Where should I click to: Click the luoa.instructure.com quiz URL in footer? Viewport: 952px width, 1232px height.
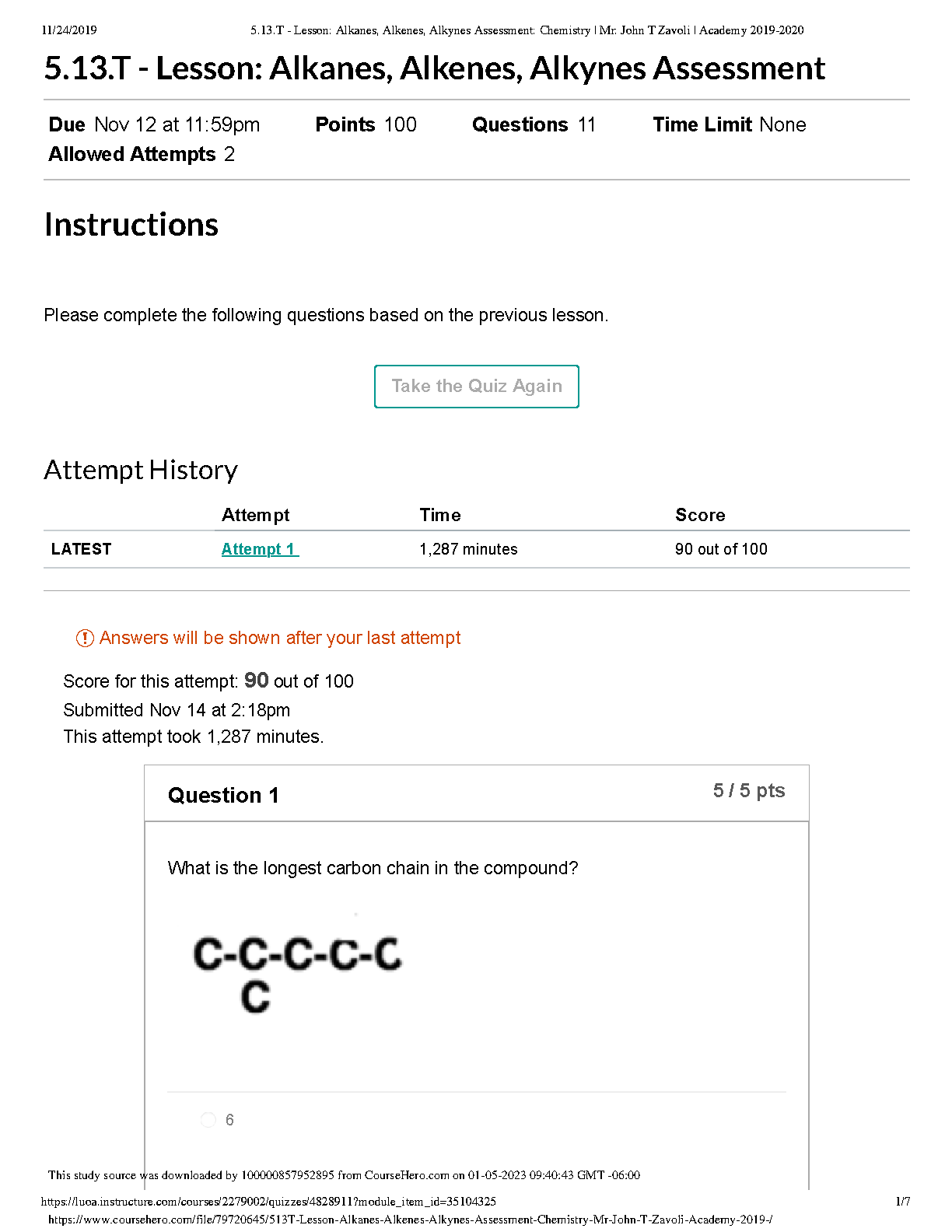click(x=268, y=1202)
